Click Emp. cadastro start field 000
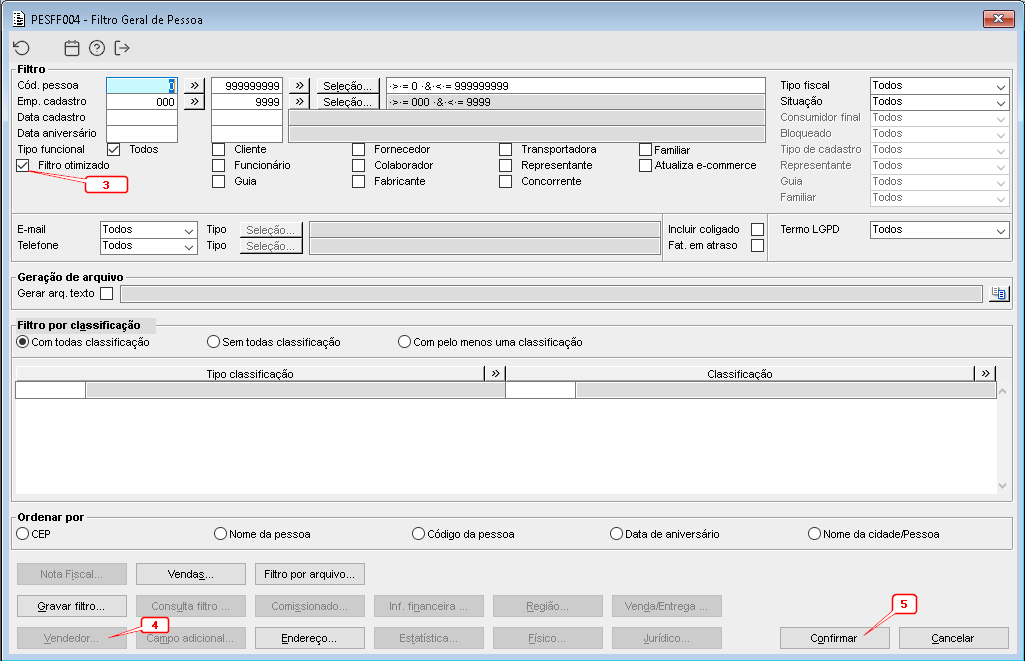1025x661 pixels. pyautogui.click(x=142, y=102)
